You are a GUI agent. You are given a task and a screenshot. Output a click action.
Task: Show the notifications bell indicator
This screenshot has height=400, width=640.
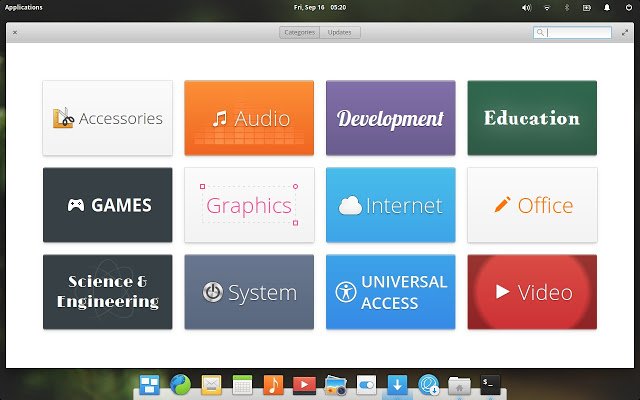(x=607, y=7)
